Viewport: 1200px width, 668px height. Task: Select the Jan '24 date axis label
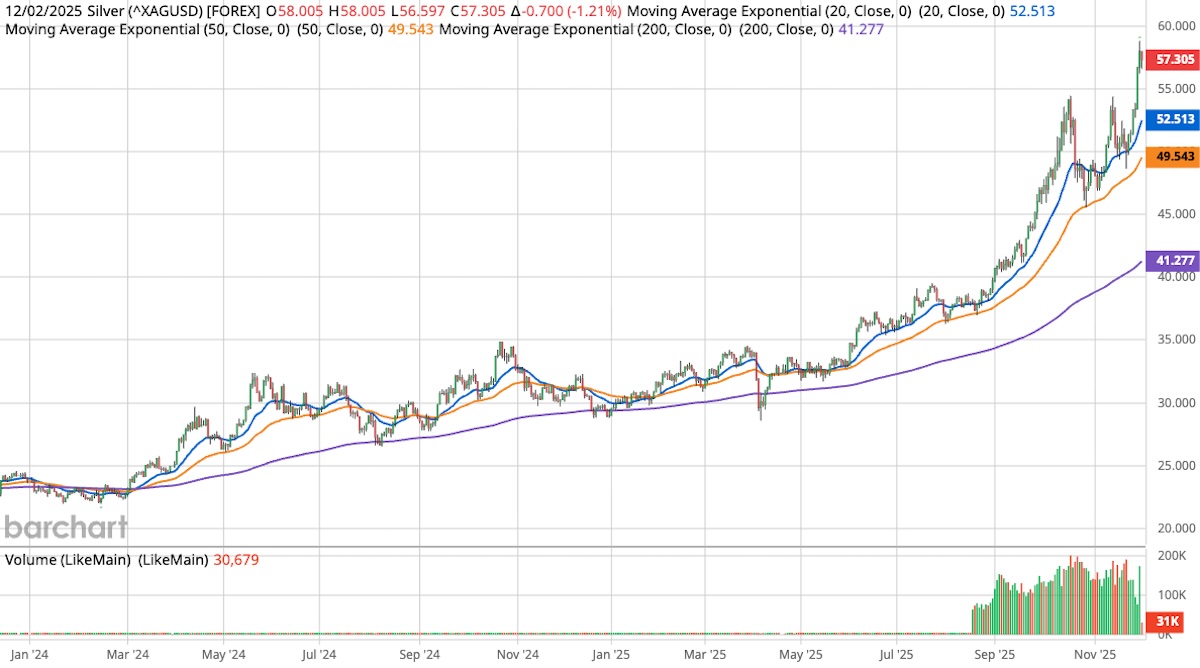(x=27, y=654)
